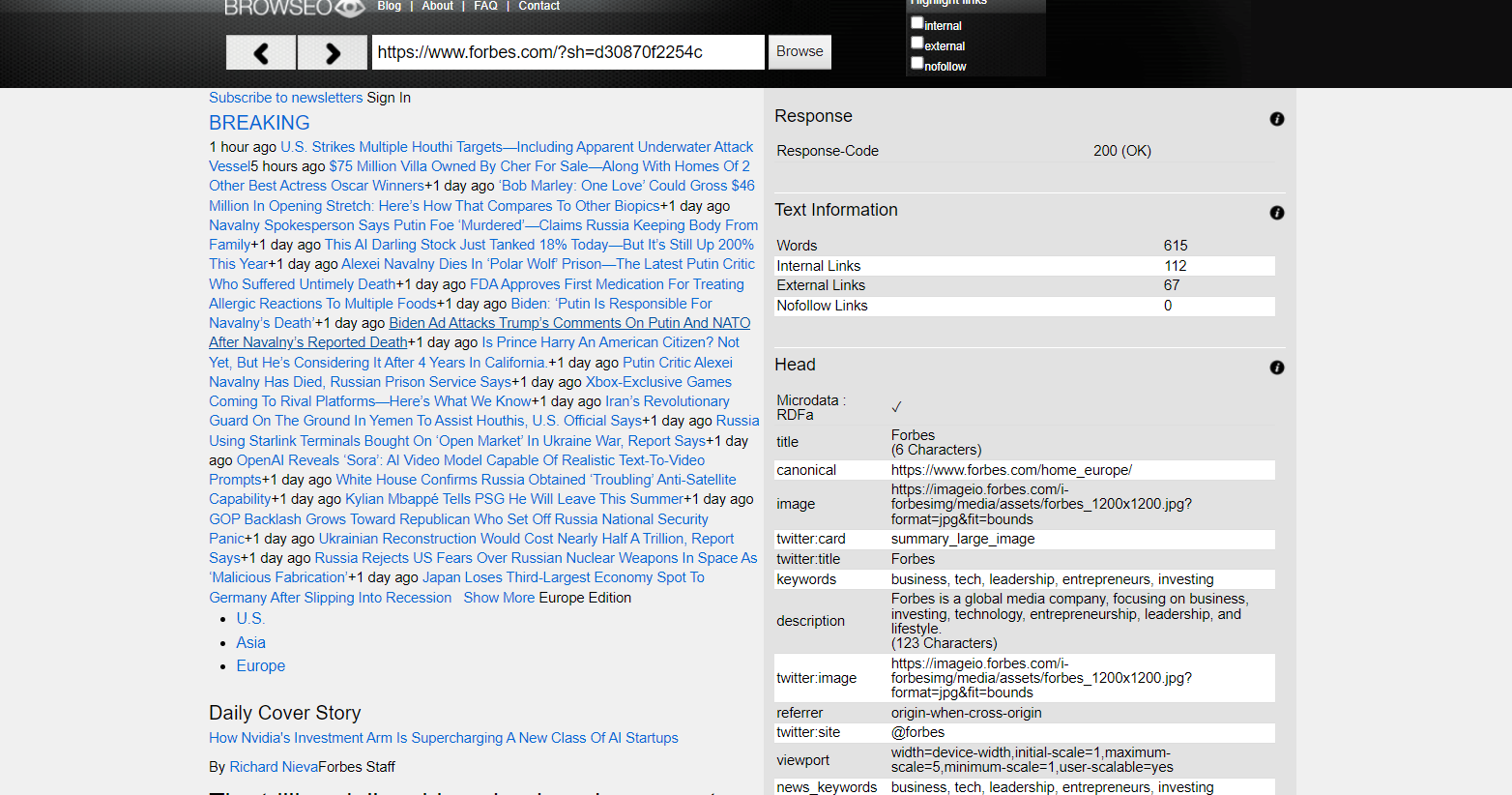Click the Response-Code value 200 (OK)

[x=1122, y=151]
